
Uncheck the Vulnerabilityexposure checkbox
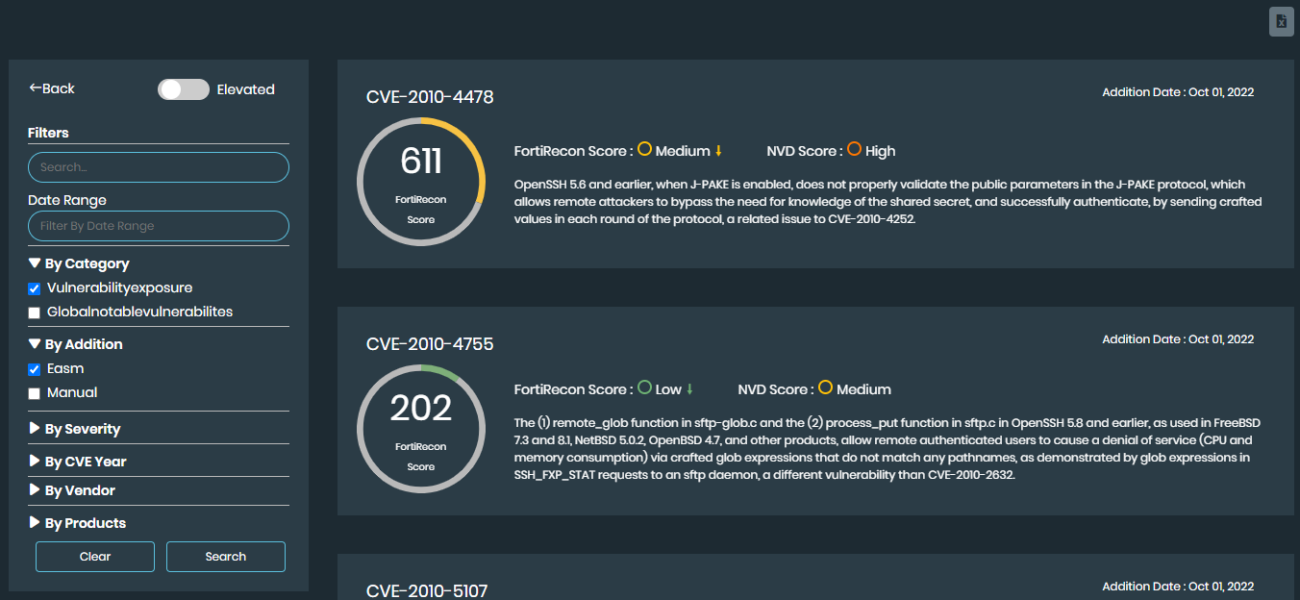click(x=34, y=289)
